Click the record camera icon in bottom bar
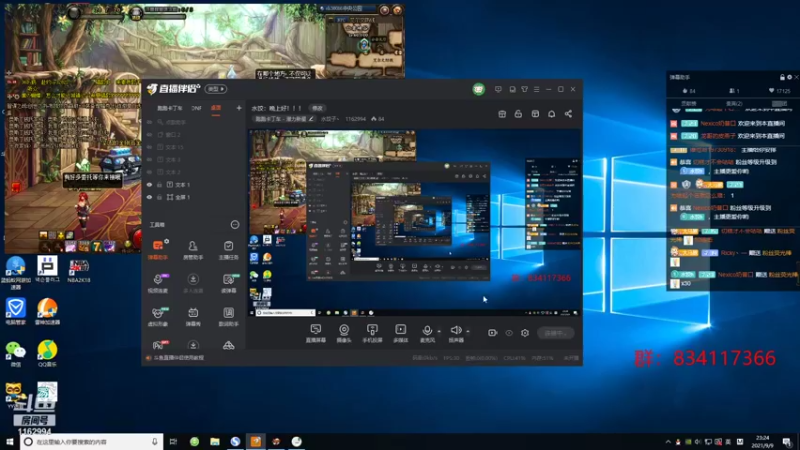 492,333
